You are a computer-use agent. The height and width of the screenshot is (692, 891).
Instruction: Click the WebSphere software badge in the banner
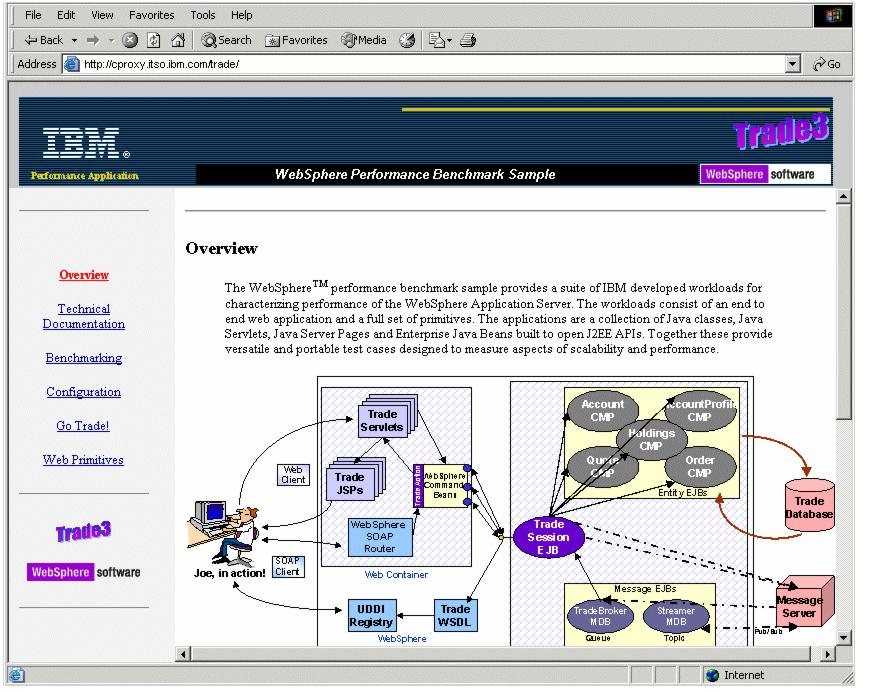[x=765, y=174]
